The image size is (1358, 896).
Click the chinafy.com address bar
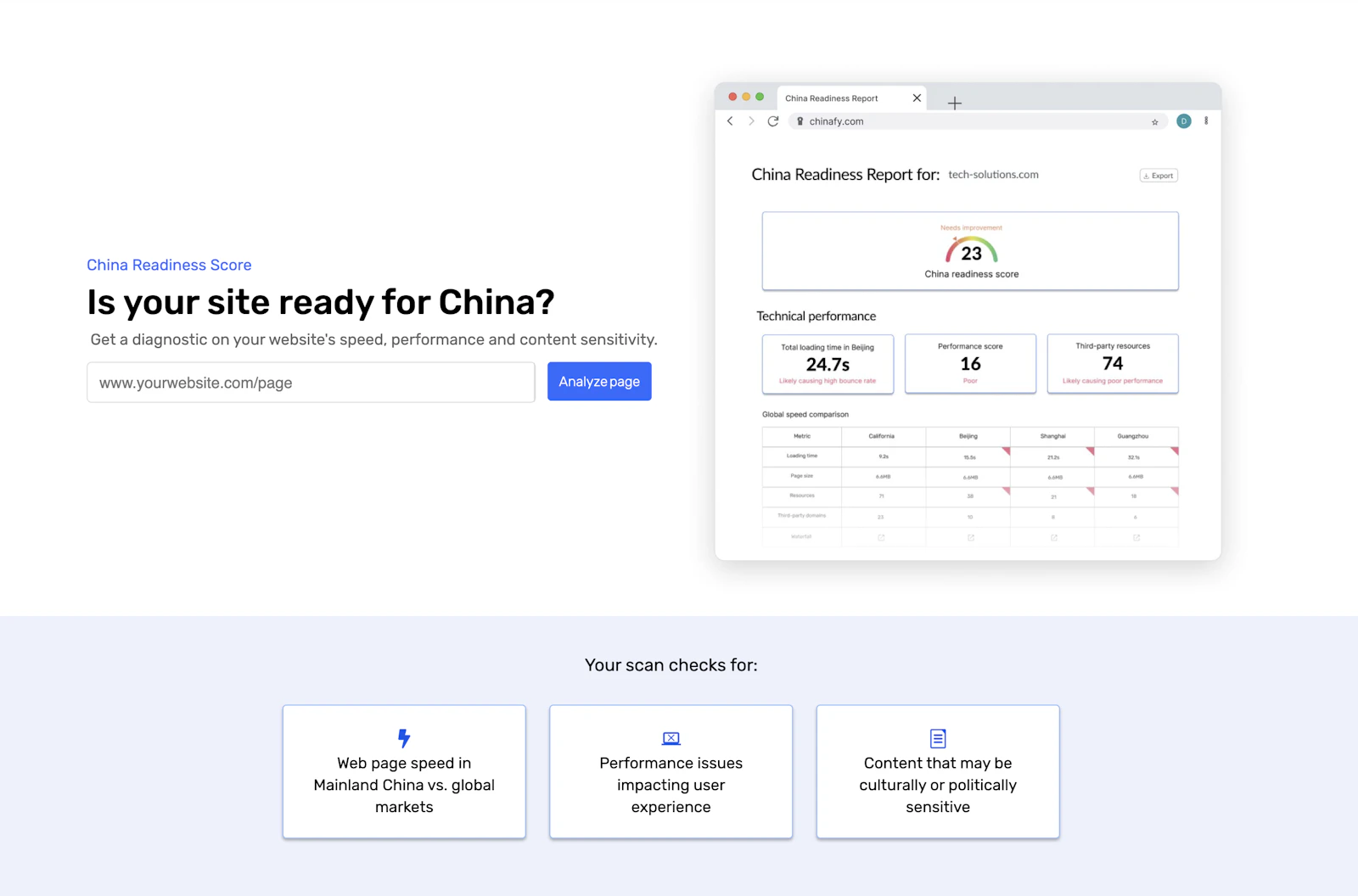pyautogui.click(x=977, y=121)
